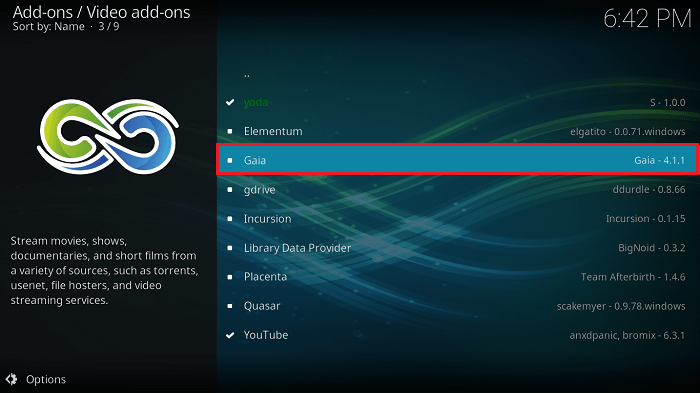Viewport: 700px width, 393px height.
Task: Open the Options side menu label
Action: [x=46, y=379]
